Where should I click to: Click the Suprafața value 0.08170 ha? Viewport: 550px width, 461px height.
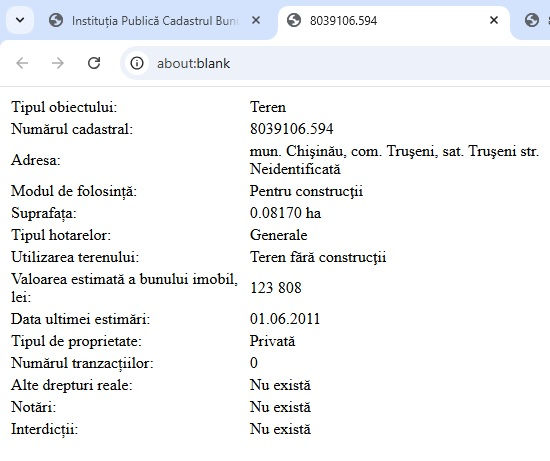coord(285,213)
